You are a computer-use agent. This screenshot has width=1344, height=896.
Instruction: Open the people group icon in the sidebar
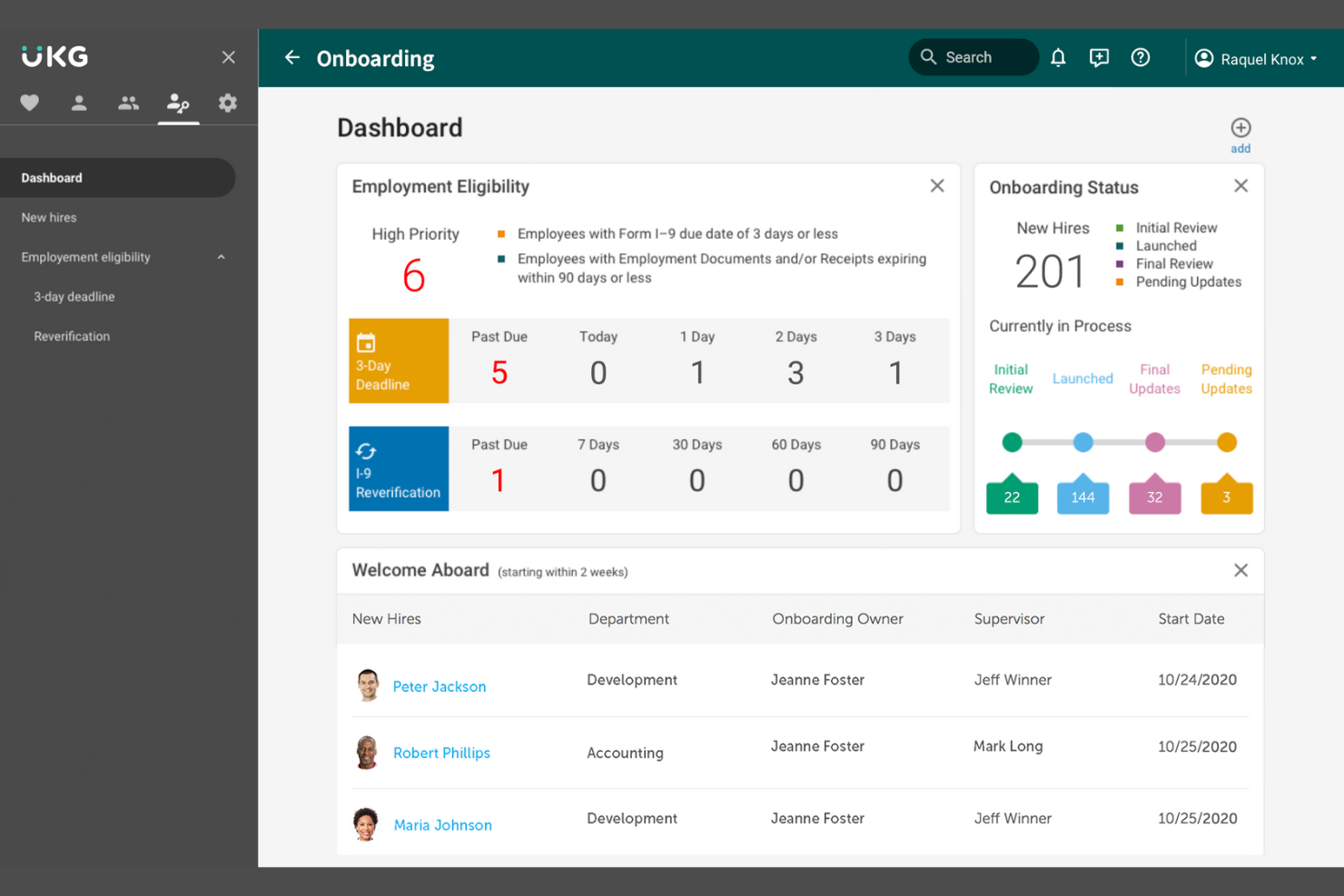click(x=128, y=103)
